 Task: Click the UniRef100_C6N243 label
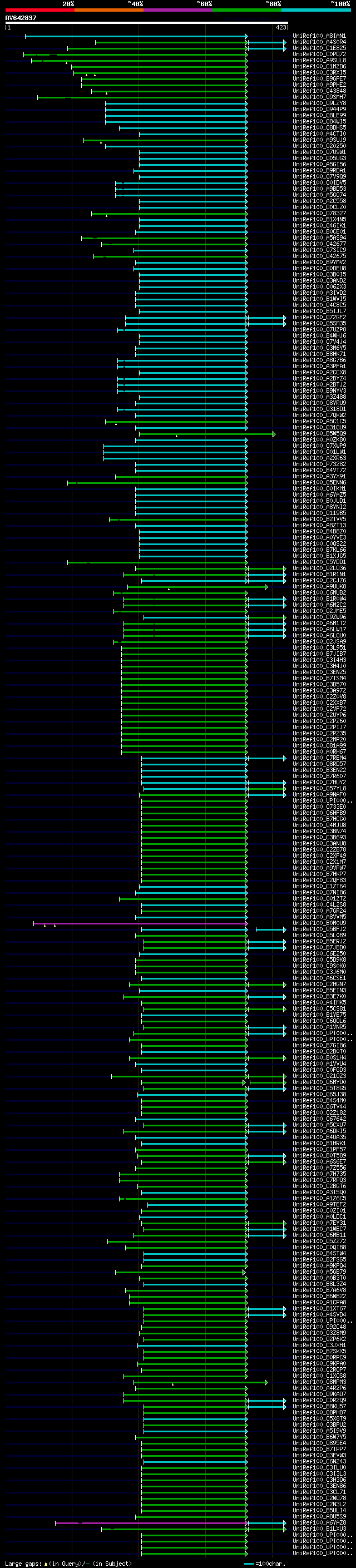click(319, 1461)
